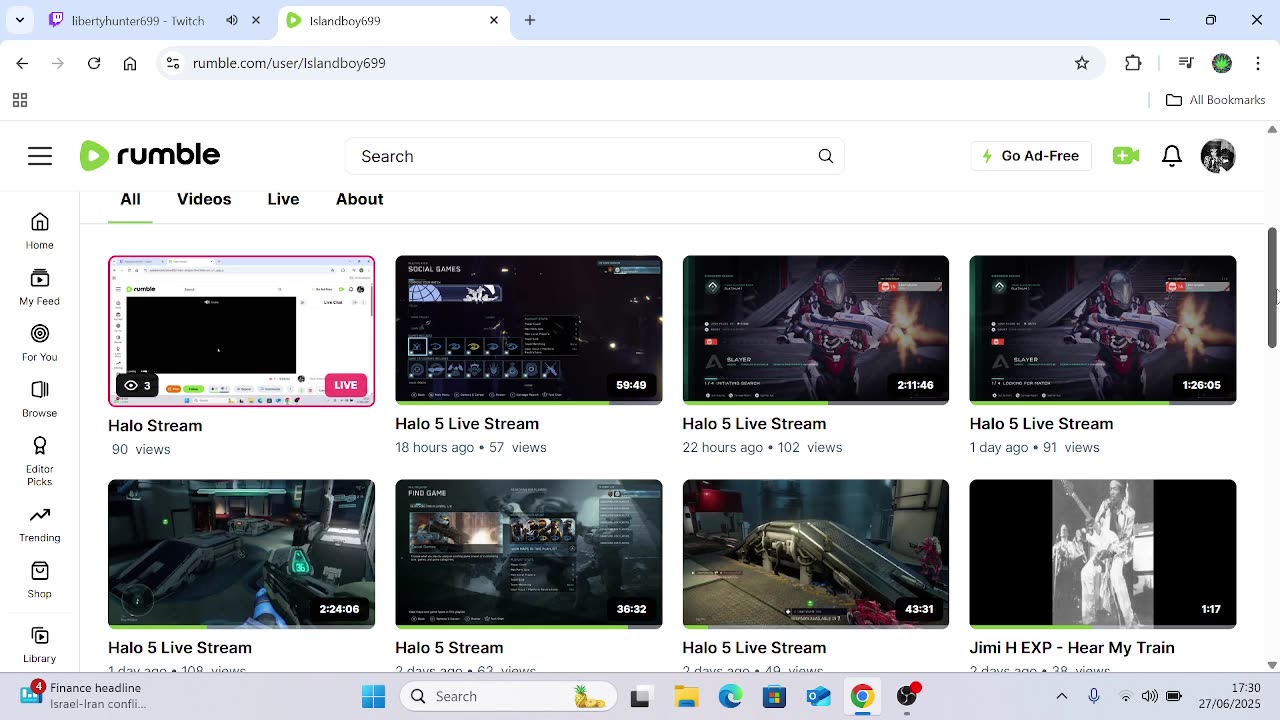Viewport: 1280px width, 720px height.
Task: Open the 59:49 video thumbnail
Action: tap(529, 330)
